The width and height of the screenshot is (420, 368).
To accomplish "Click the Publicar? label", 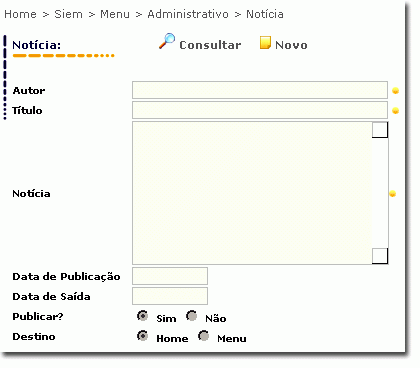I will [x=38, y=316].
